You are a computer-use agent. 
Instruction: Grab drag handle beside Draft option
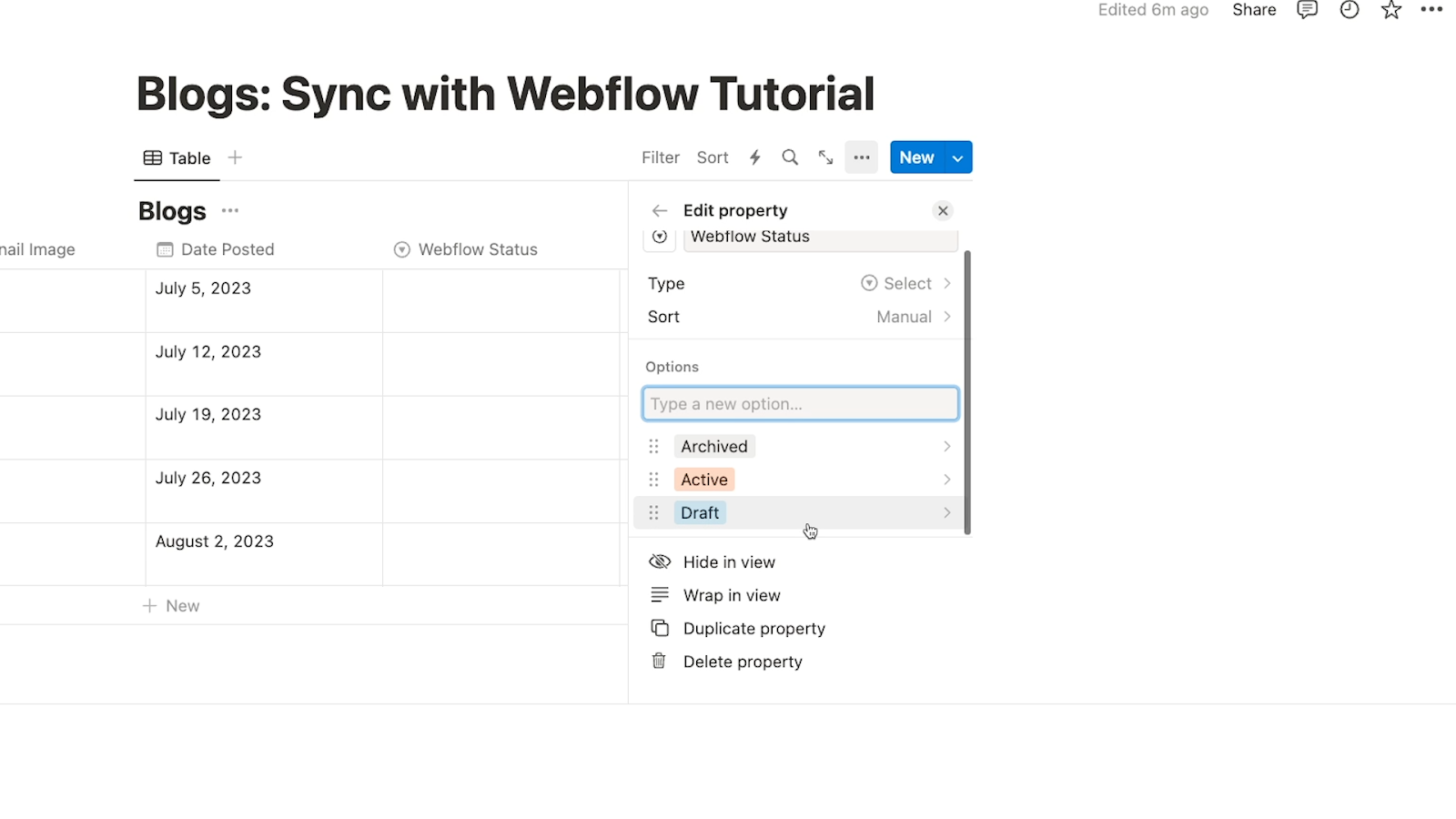pos(653,513)
